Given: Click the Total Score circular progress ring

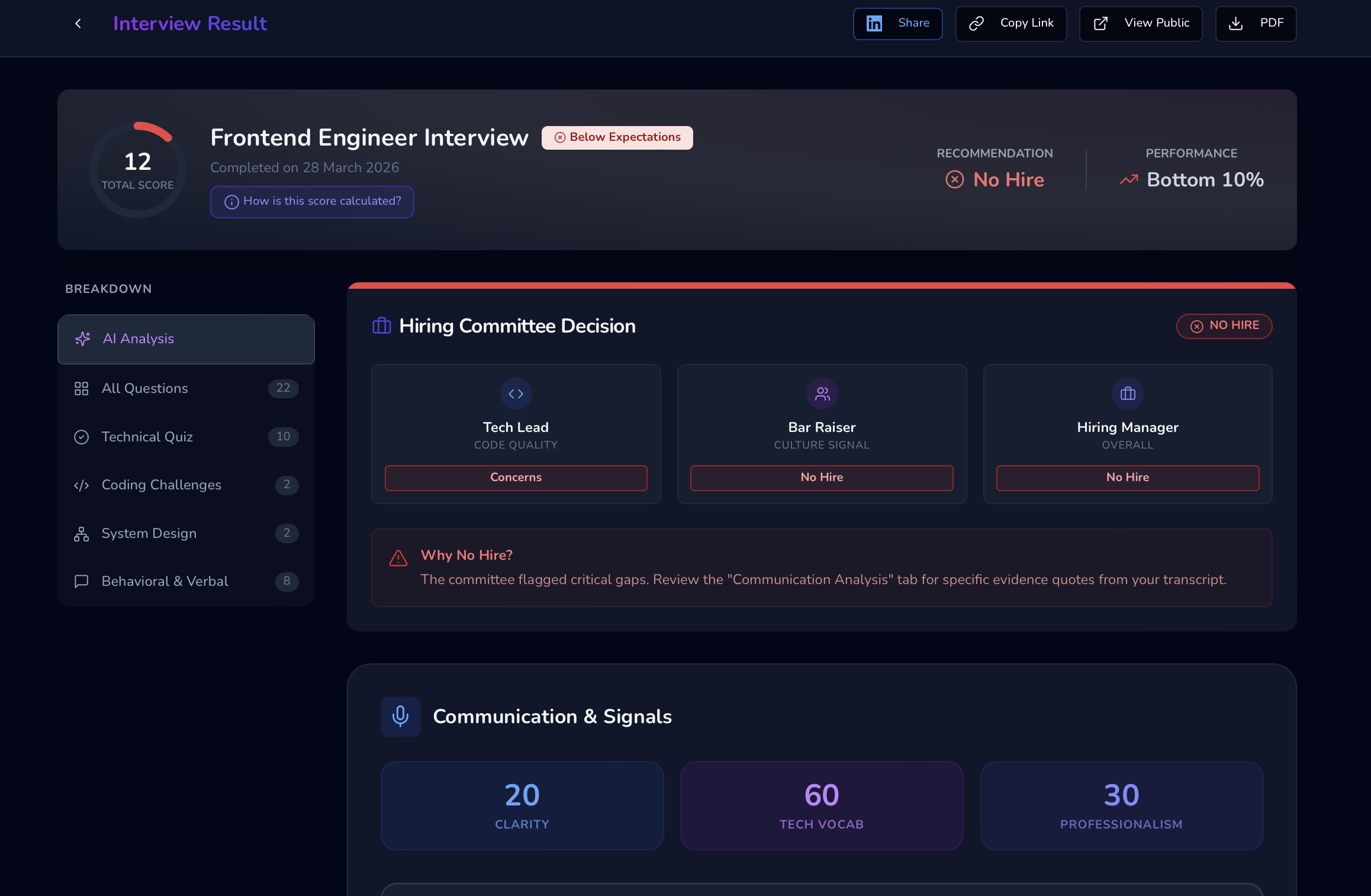Looking at the screenshot, I should 137,169.
